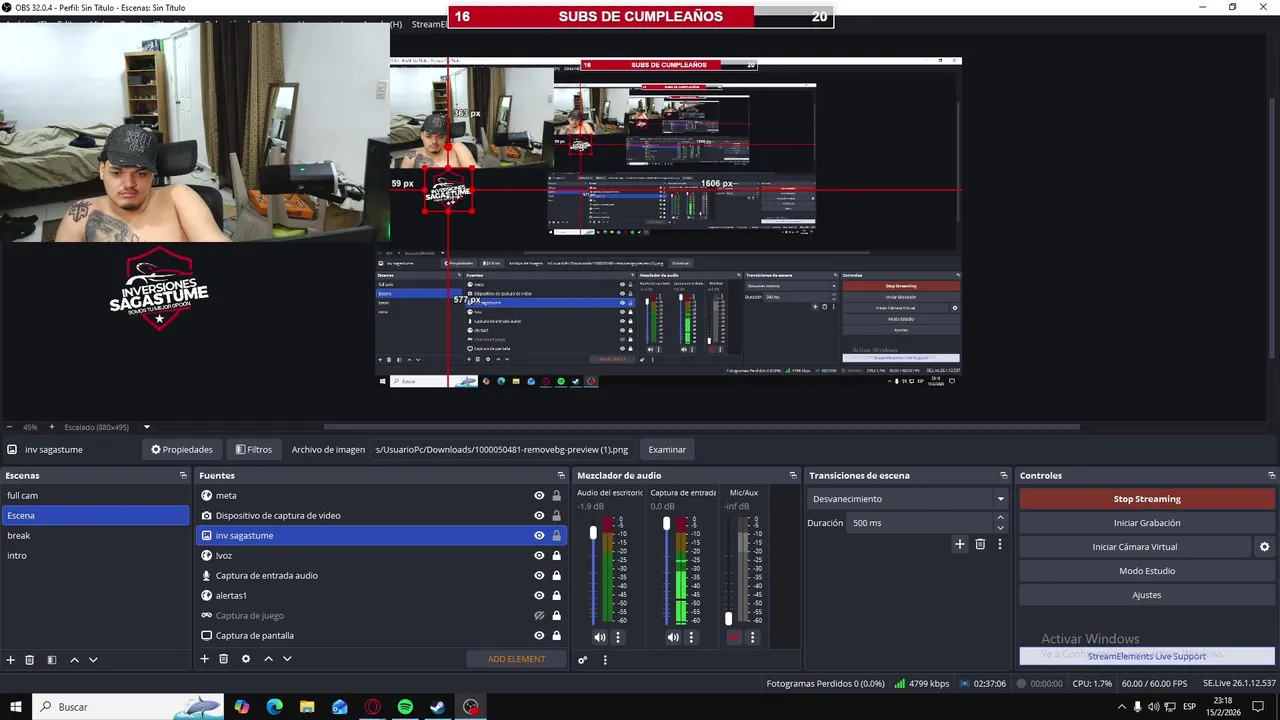
Task: Adjust Captura de entrada volume slider
Action: coord(666,524)
